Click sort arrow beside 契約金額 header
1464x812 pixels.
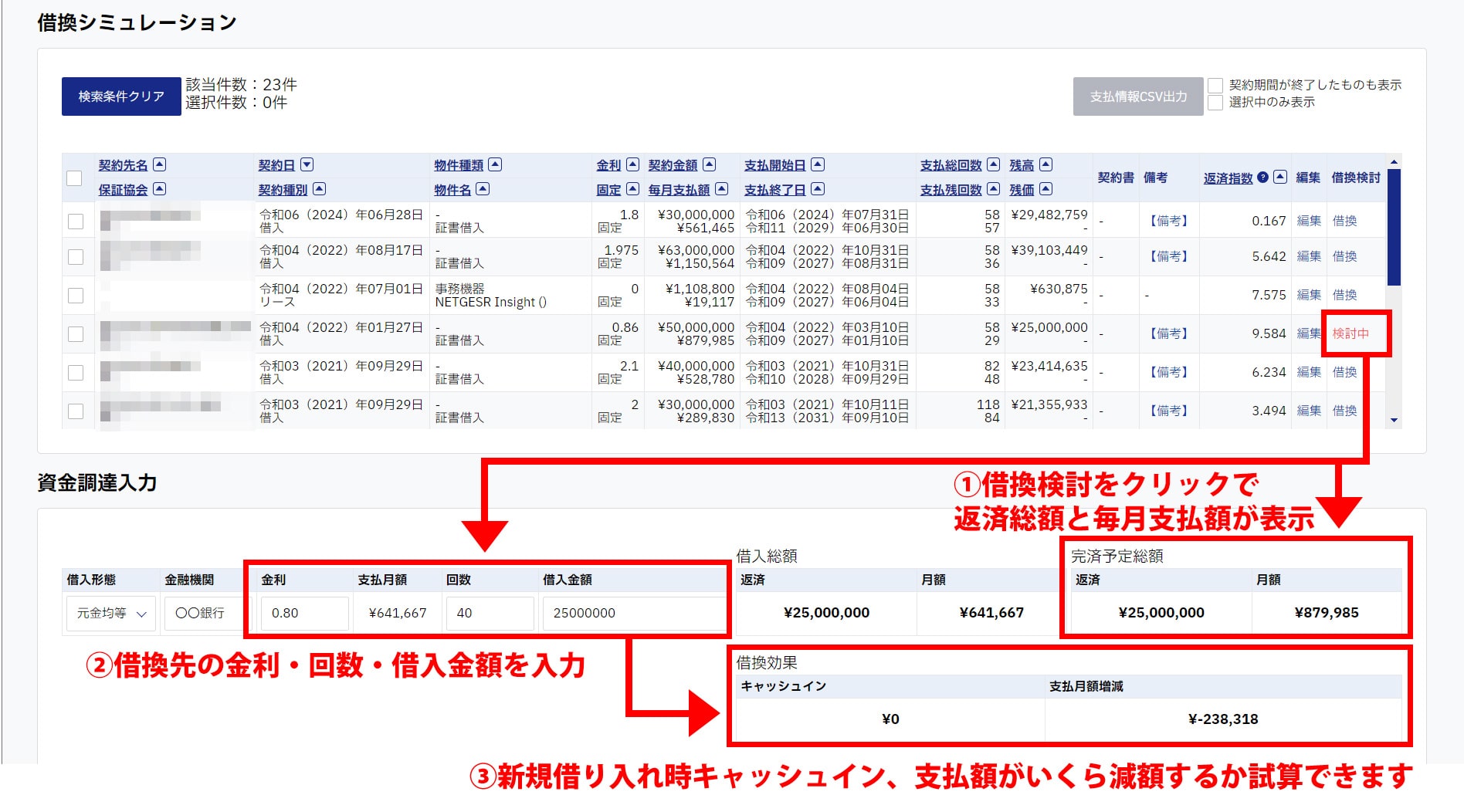(709, 164)
